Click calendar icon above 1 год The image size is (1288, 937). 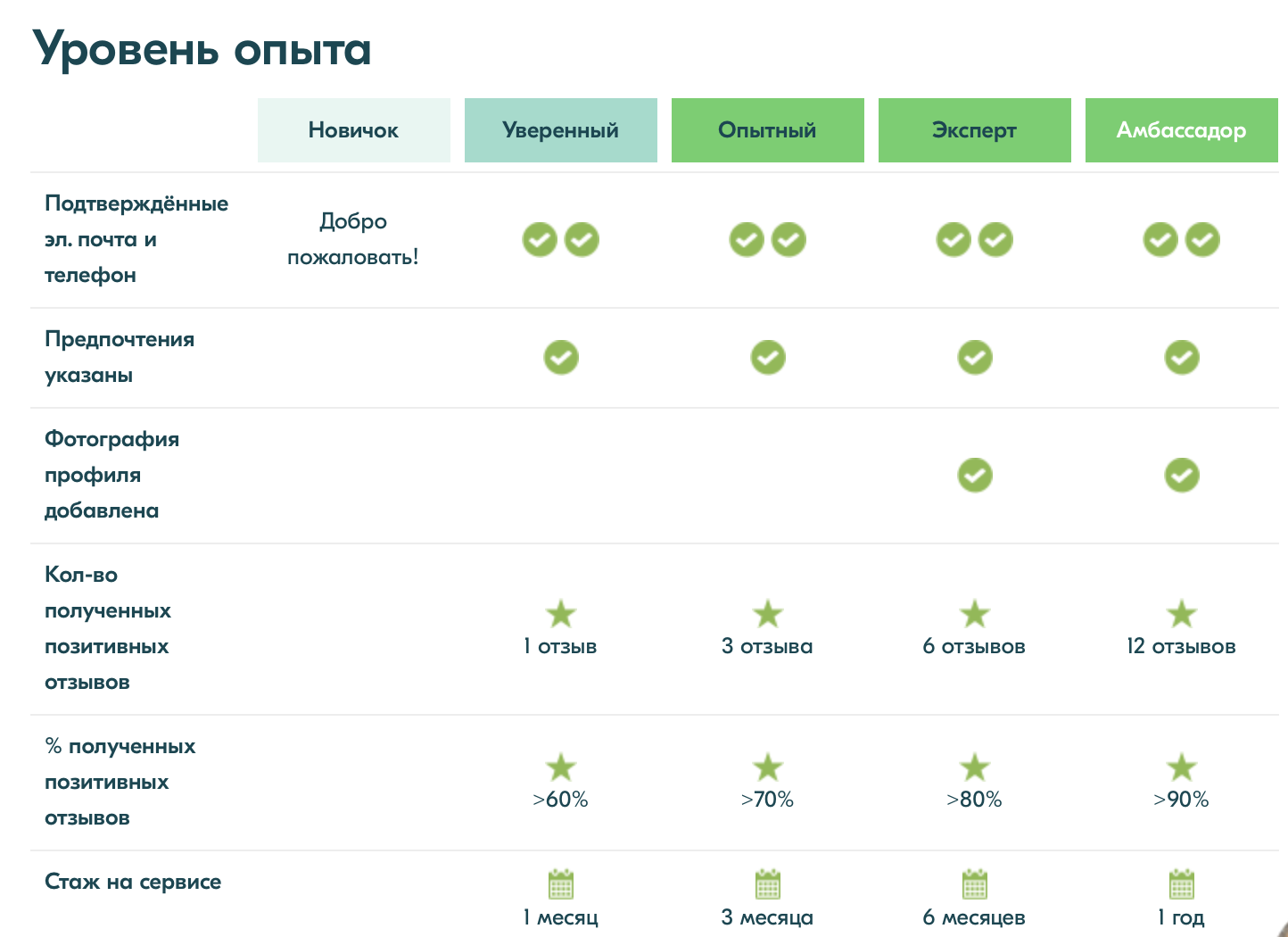click(x=1182, y=884)
